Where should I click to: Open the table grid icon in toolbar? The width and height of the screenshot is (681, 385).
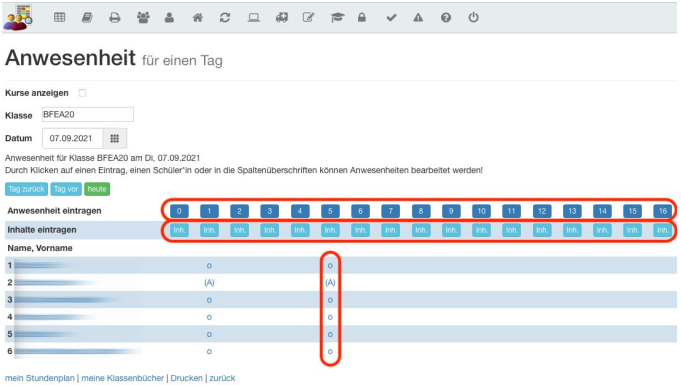tap(60, 17)
